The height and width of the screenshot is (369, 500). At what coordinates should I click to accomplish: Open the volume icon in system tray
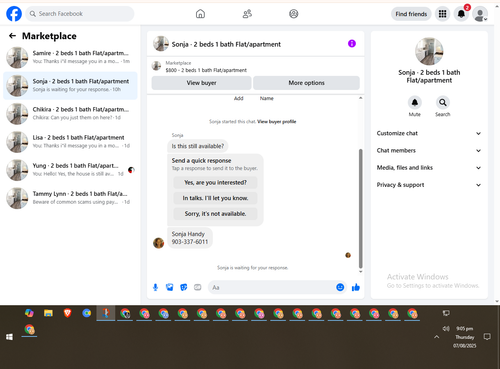tap(446, 329)
